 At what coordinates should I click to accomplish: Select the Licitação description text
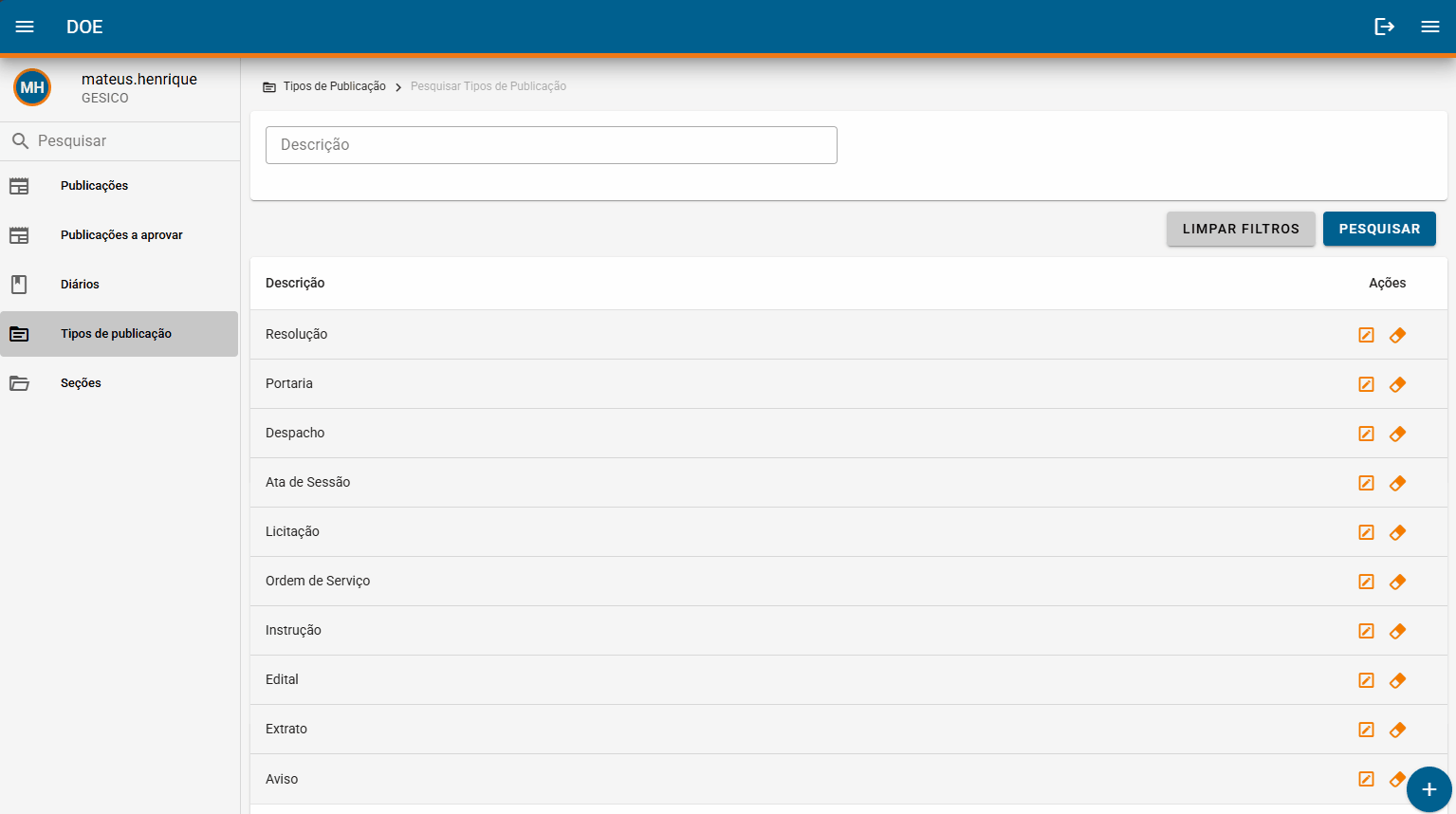[292, 531]
